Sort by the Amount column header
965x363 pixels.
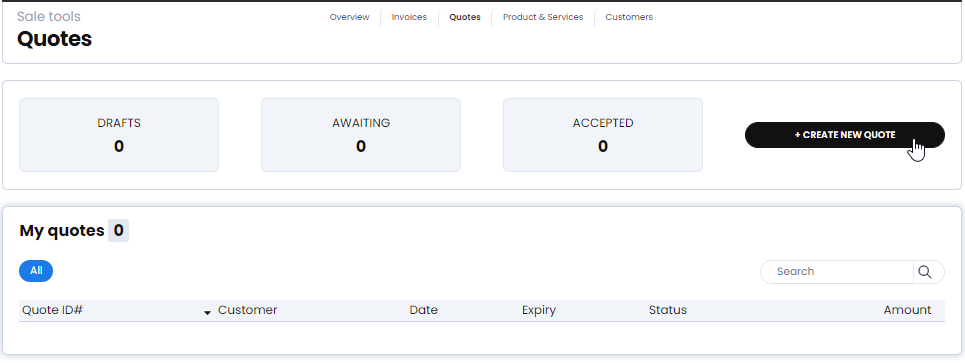[907, 310]
